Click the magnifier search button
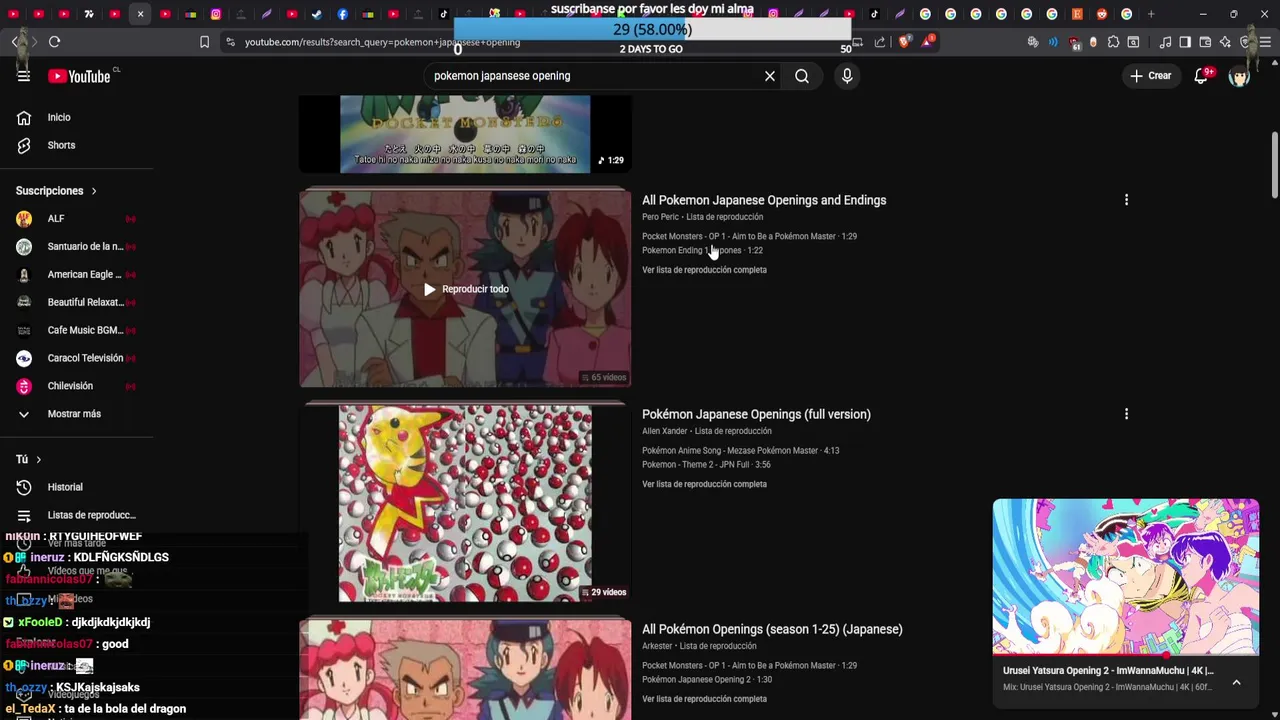1280x720 pixels. tap(802, 76)
